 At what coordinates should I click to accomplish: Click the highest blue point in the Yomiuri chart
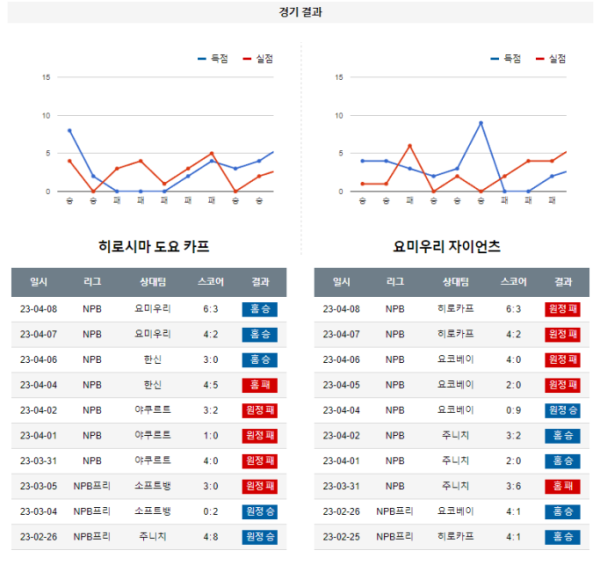[x=481, y=123]
